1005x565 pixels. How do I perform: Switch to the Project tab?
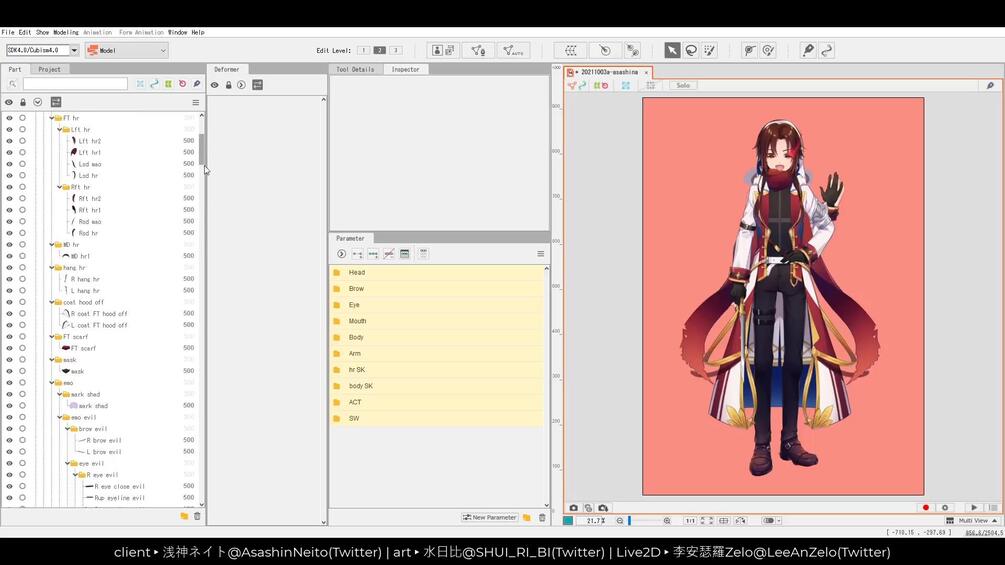tap(49, 69)
